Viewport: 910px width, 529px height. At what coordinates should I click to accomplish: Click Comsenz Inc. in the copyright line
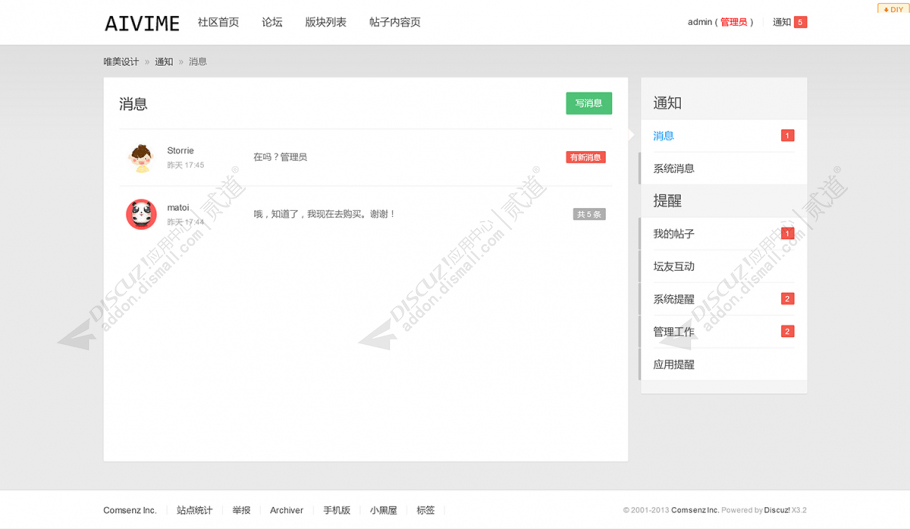[x=695, y=510]
